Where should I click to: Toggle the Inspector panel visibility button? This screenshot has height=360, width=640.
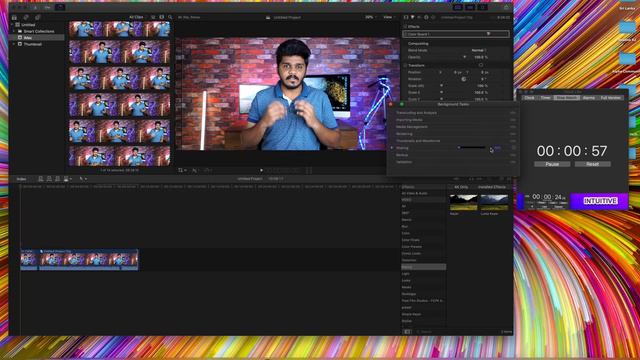[482, 7]
